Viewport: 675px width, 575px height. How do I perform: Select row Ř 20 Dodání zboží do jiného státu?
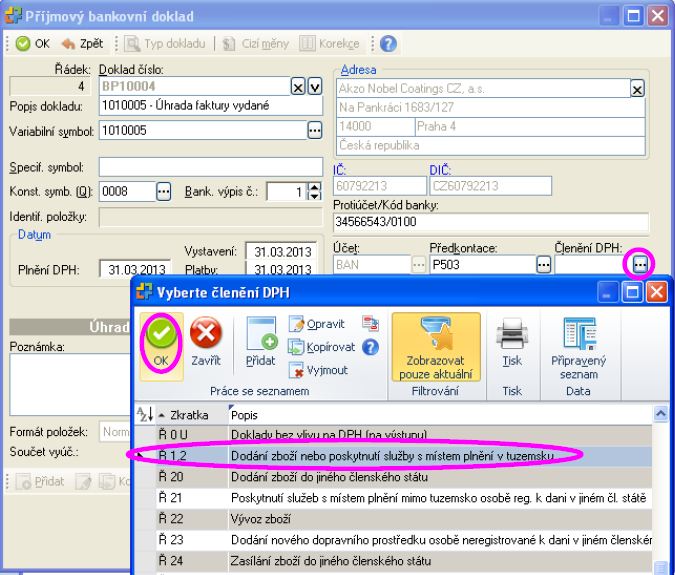(x=393, y=477)
